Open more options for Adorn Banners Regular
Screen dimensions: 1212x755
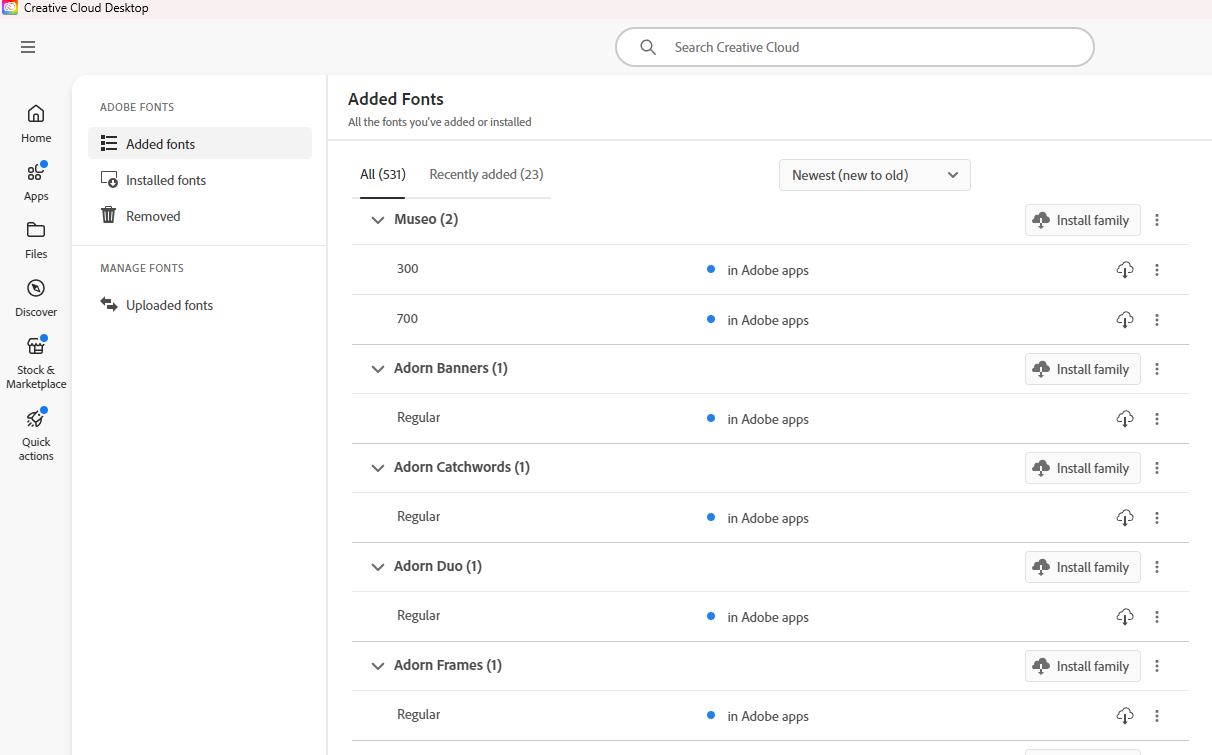coord(1157,419)
